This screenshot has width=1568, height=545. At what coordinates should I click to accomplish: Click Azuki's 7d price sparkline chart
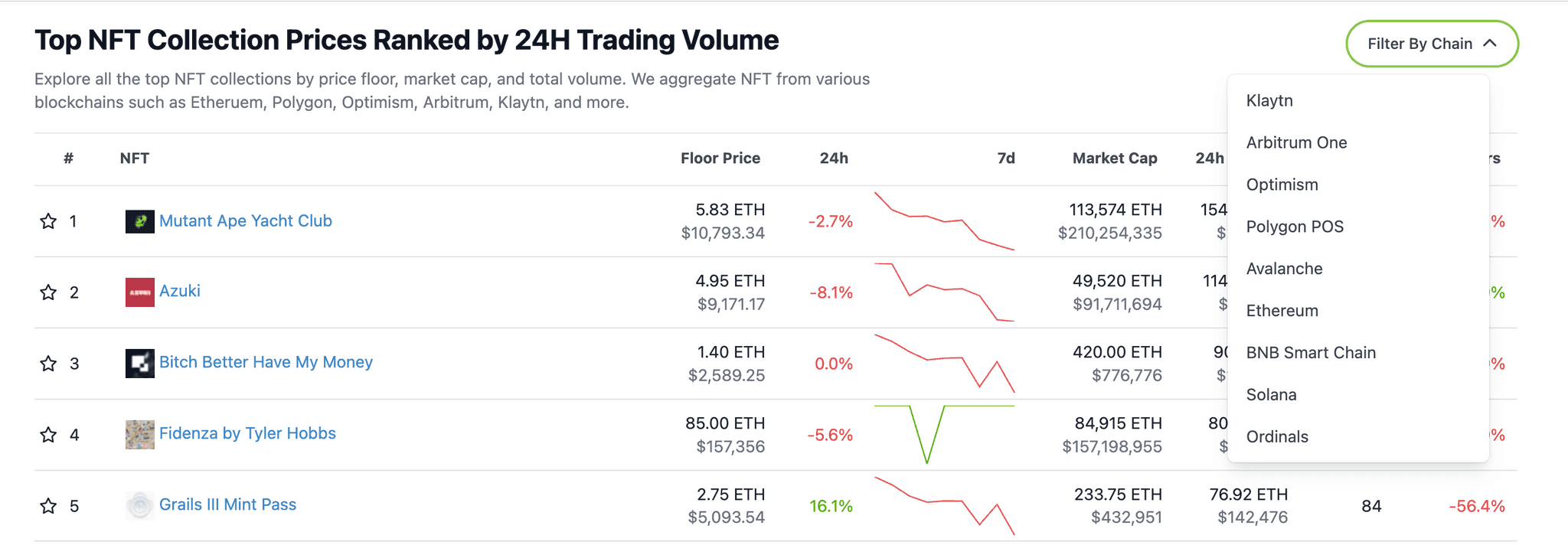pyautogui.click(x=946, y=292)
